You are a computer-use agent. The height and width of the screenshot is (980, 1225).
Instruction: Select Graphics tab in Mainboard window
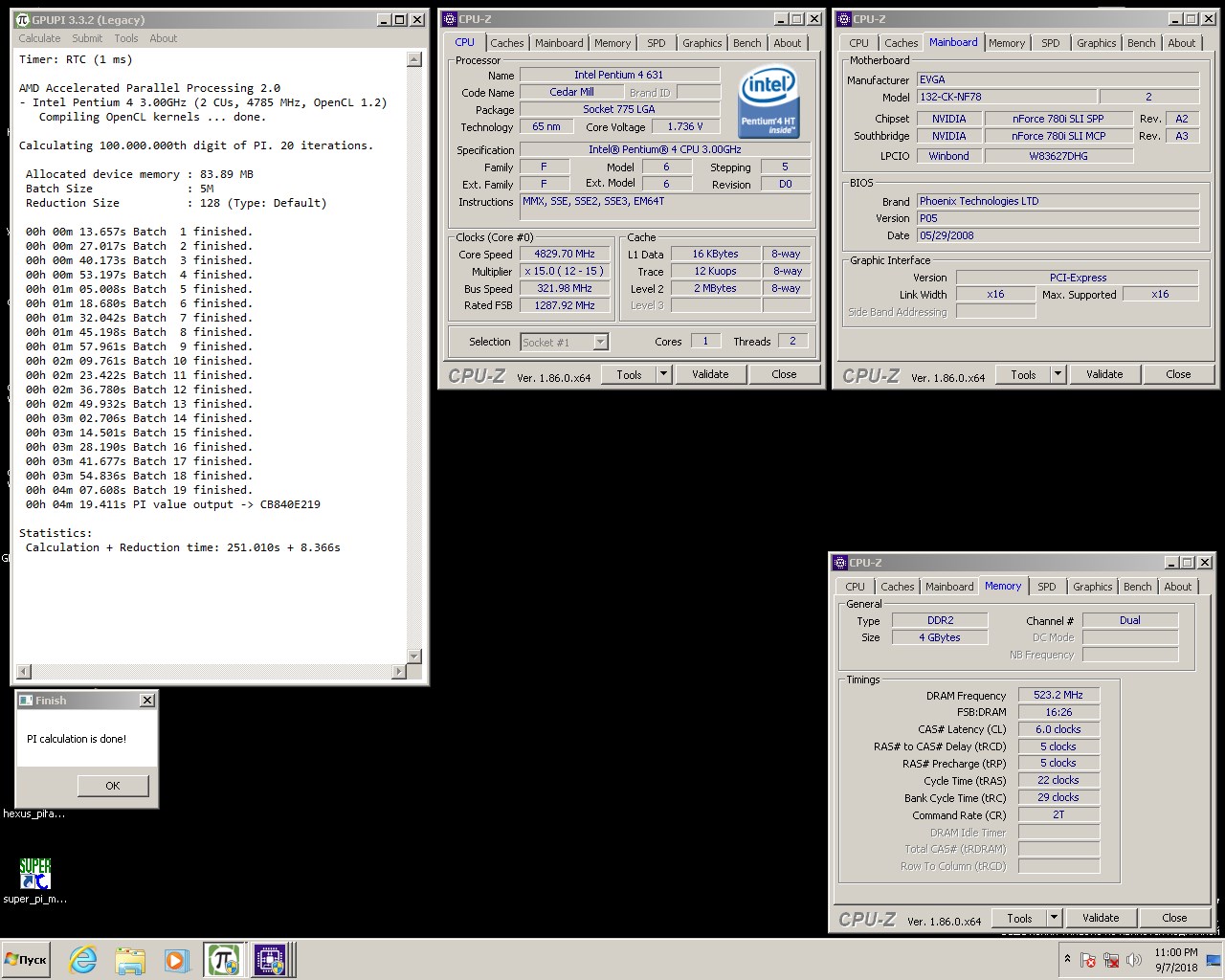(x=1097, y=43)
